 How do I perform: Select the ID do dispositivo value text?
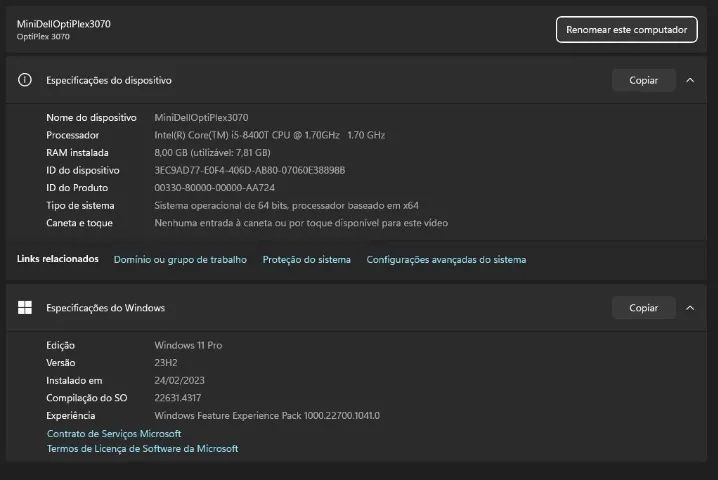click(249, 170)
